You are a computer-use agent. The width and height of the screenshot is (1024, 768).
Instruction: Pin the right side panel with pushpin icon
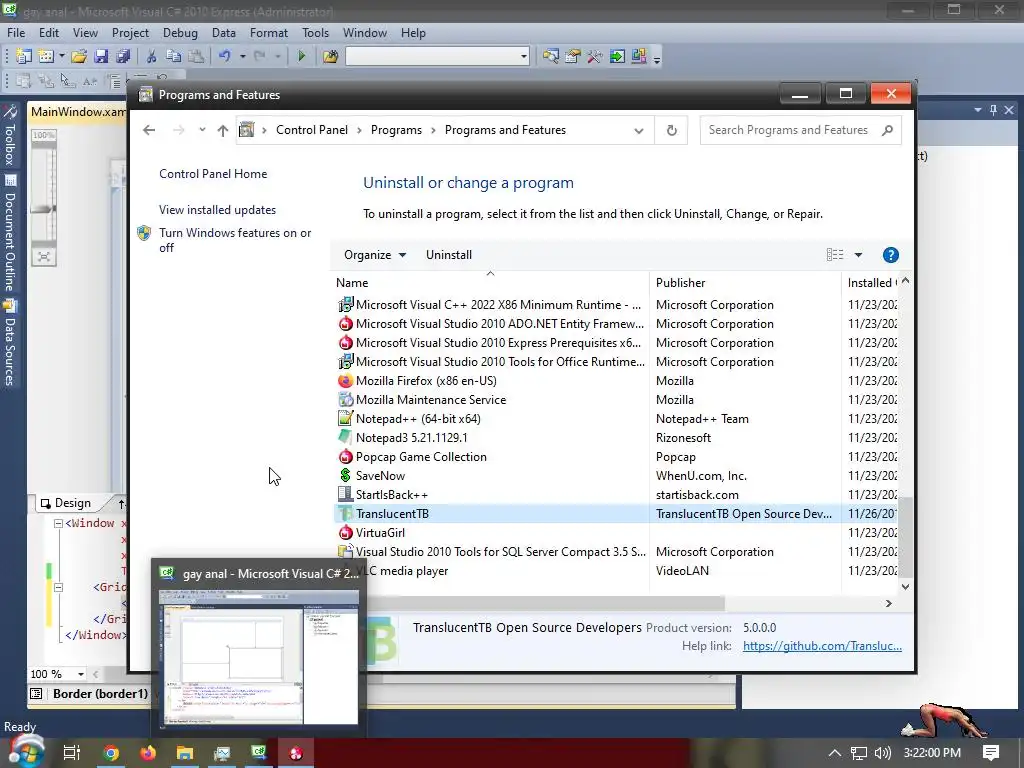click(993, 110)
